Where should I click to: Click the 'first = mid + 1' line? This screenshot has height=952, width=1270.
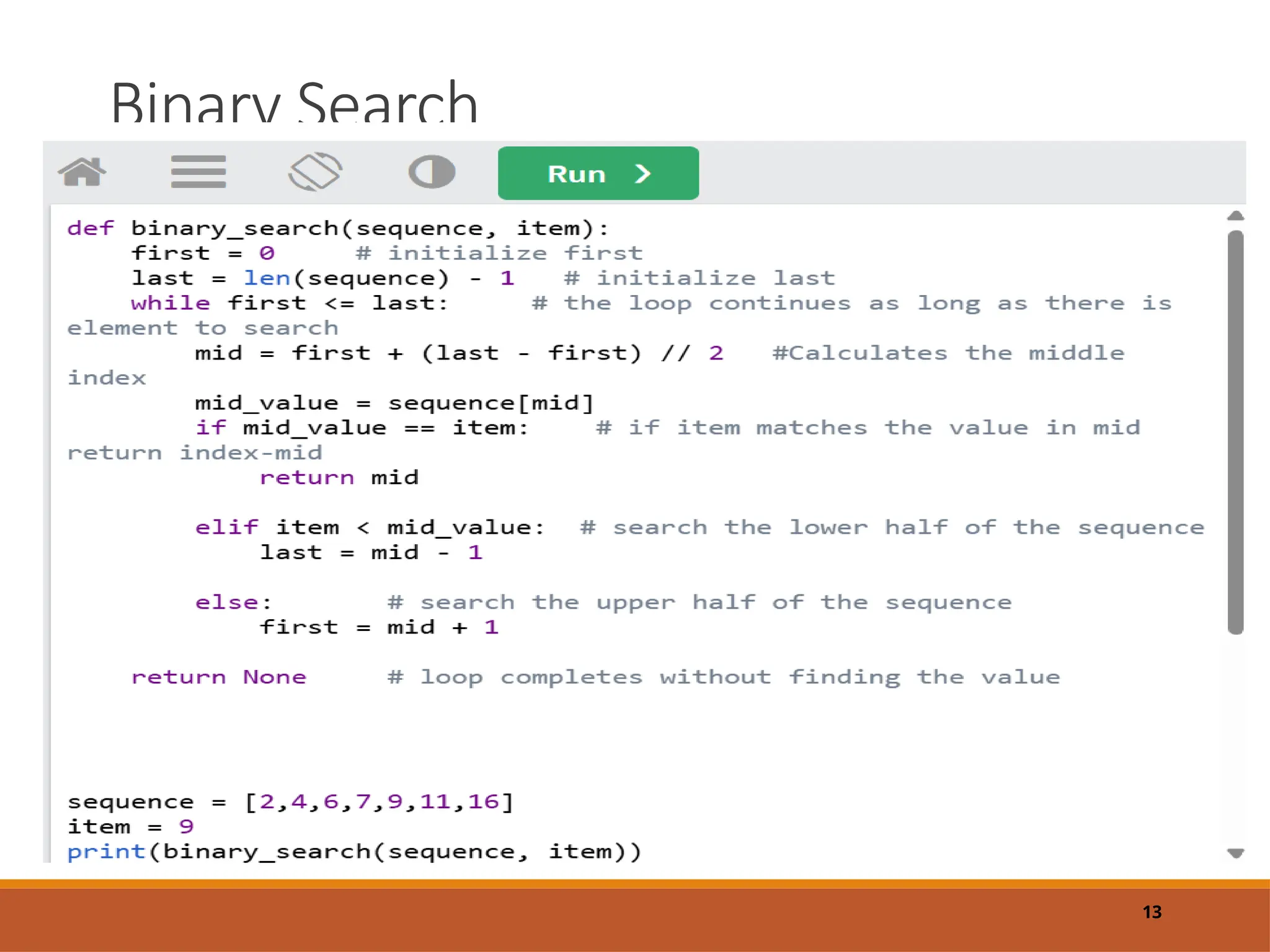[x=378, y=628]
